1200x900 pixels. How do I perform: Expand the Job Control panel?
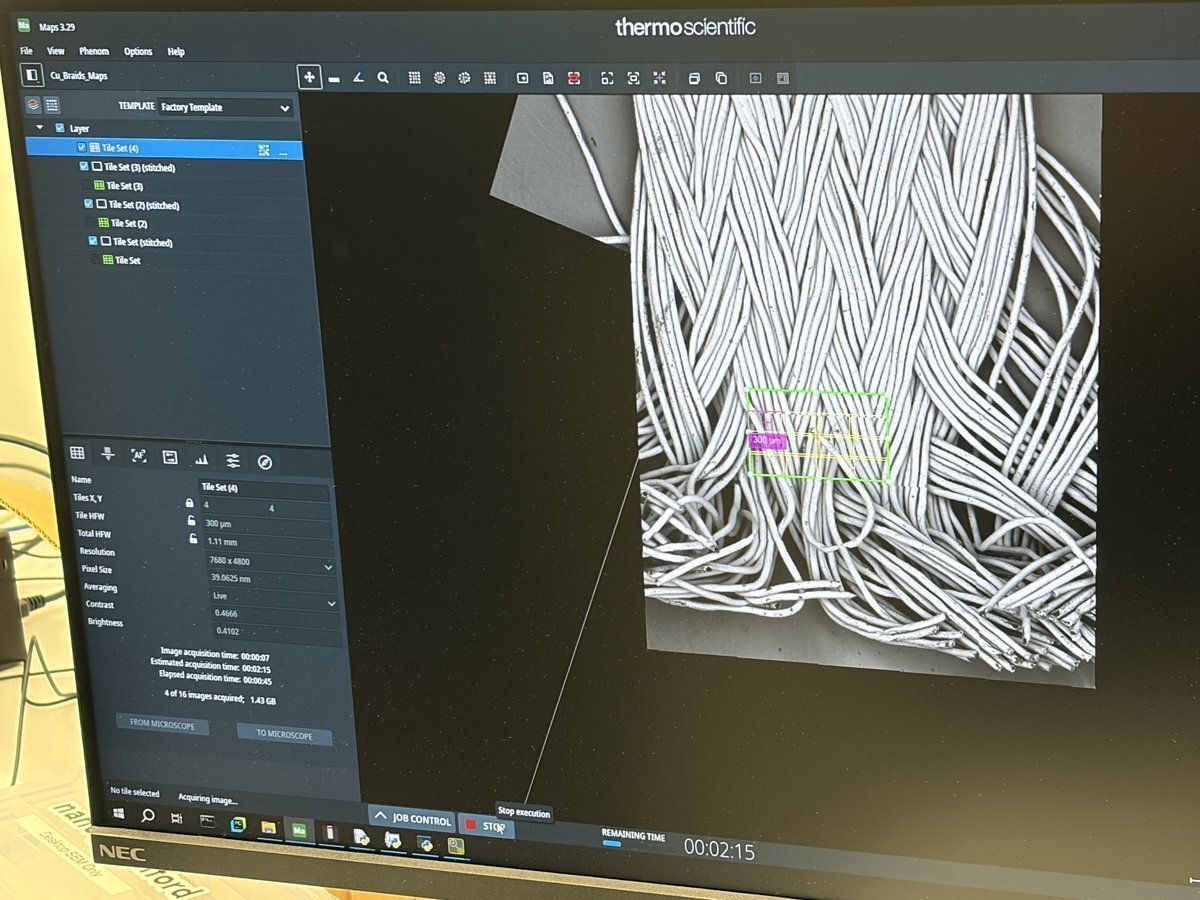click(x=413, y=818)
